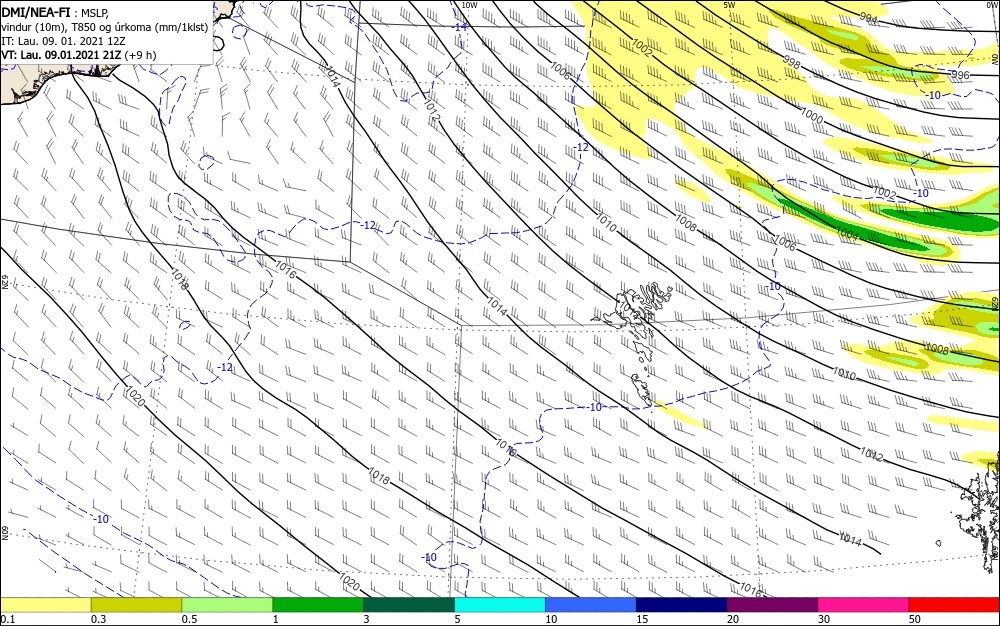The image size is (1000, 626).
Task: Click the "1004" isobar label over green precipitation
Action: 847,233
